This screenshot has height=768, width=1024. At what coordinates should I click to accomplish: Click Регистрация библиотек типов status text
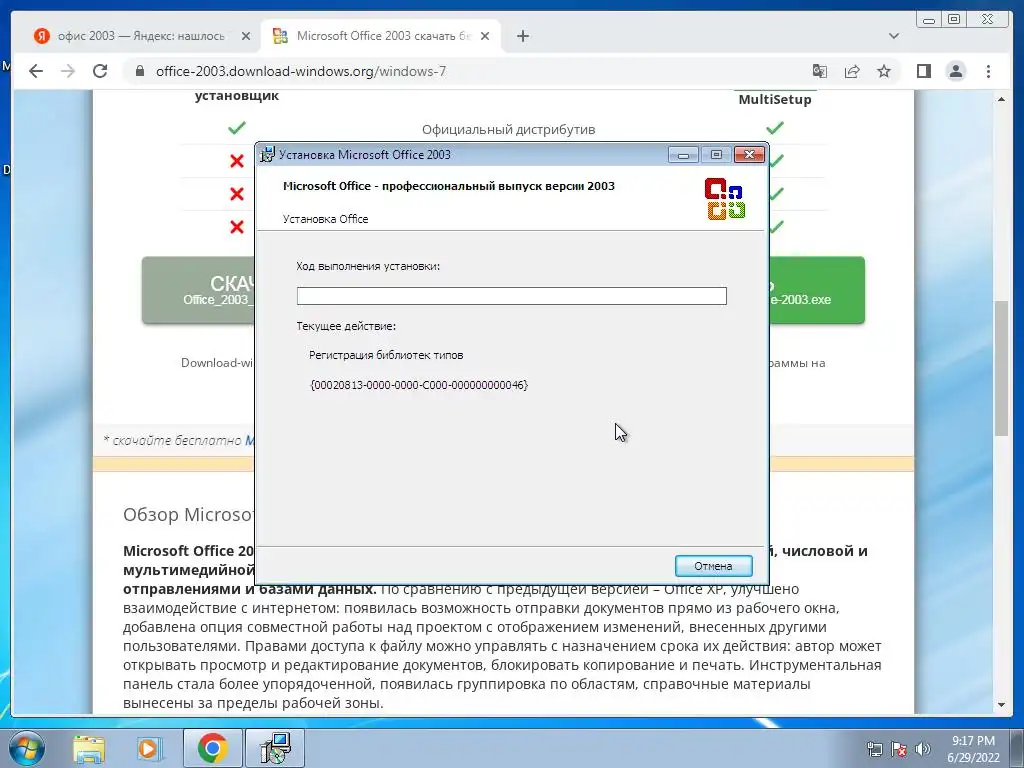tap(386, 355)
